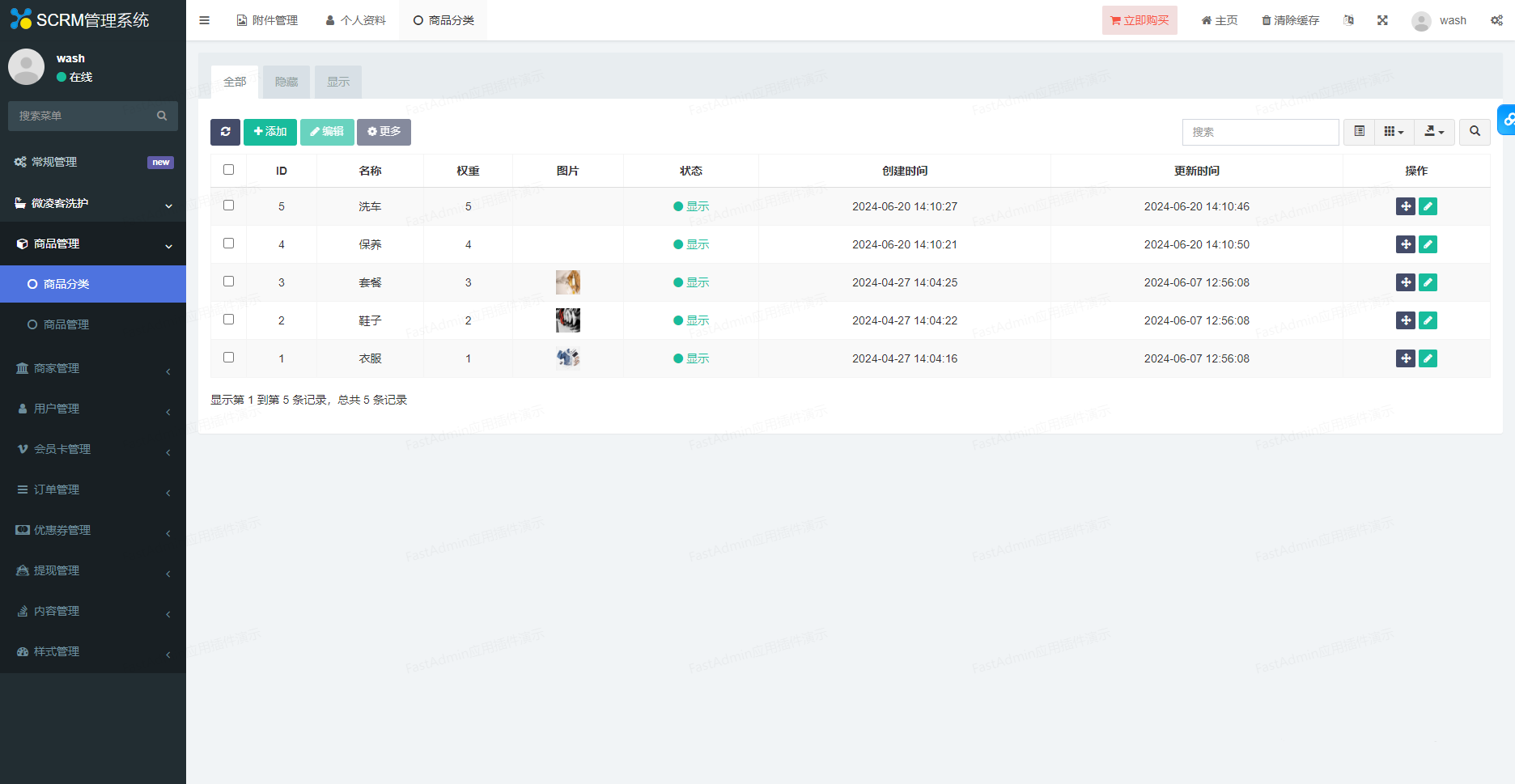Screen dimensions: 1515x784
Task: Click the edit pencil icon for row 套餐
Action: tap(1428, 282)
